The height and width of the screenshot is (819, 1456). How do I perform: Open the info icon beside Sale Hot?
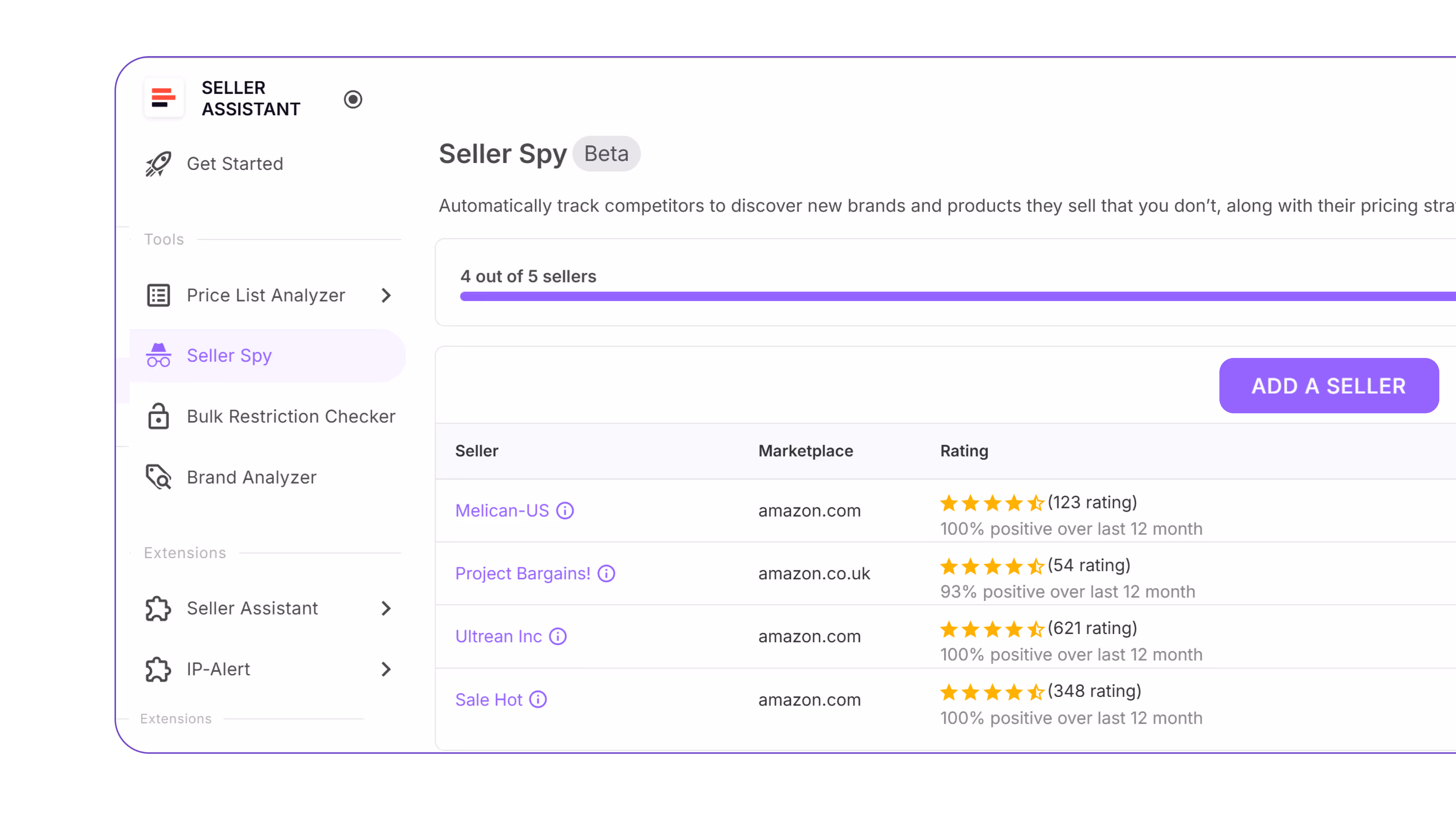(538, 699)
